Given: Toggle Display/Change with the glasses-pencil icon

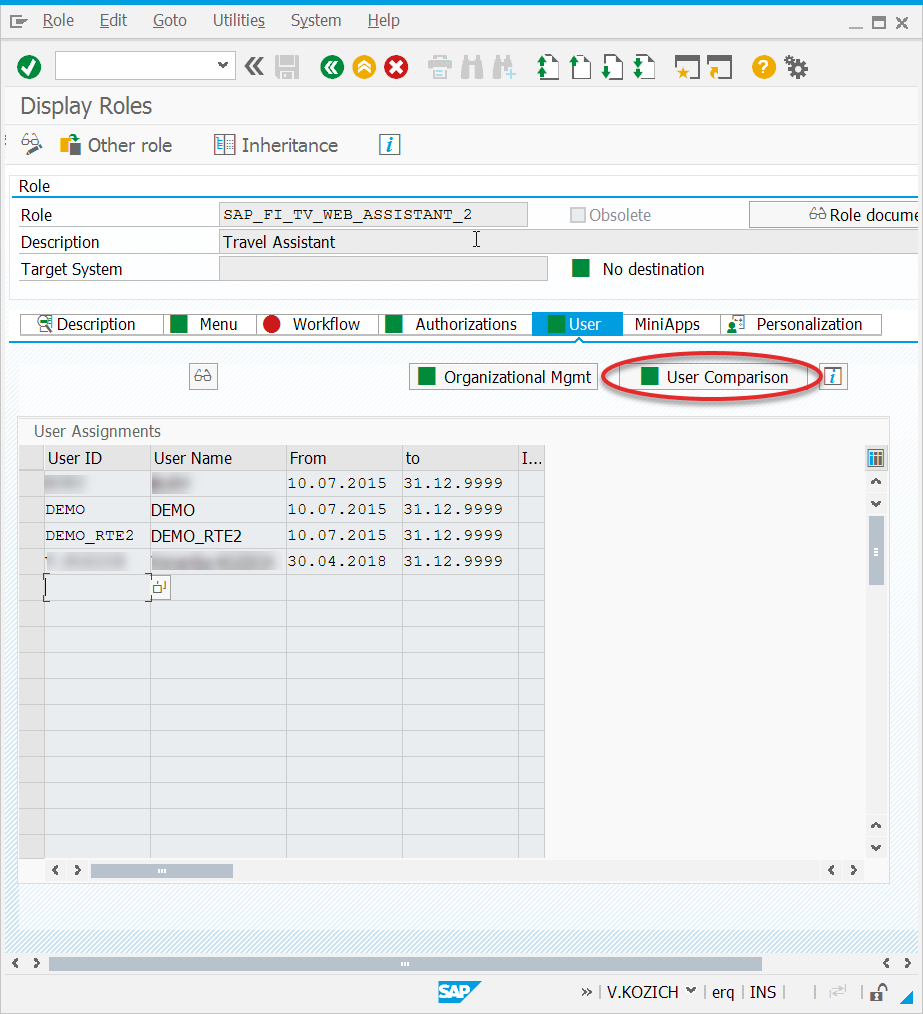Looking at the screenshot, I should tap(31, 144).
